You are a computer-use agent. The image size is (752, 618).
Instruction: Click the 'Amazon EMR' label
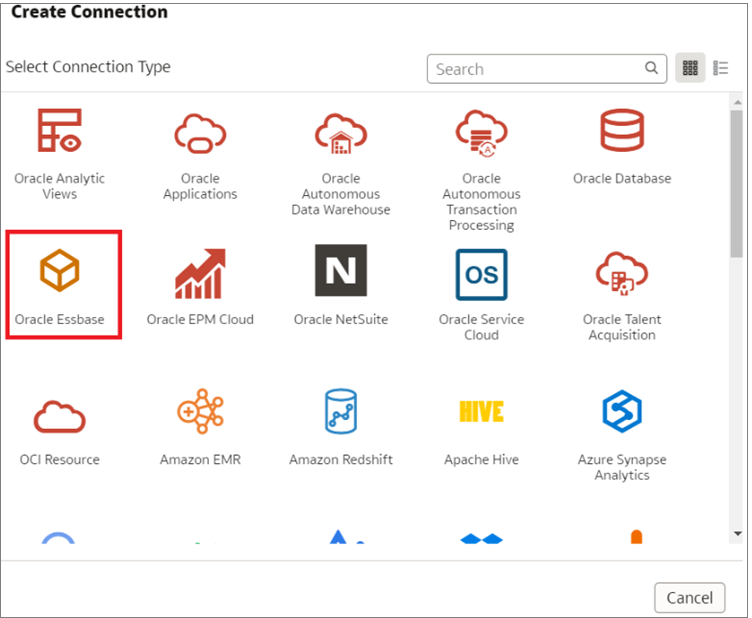(x=200, y=459)
